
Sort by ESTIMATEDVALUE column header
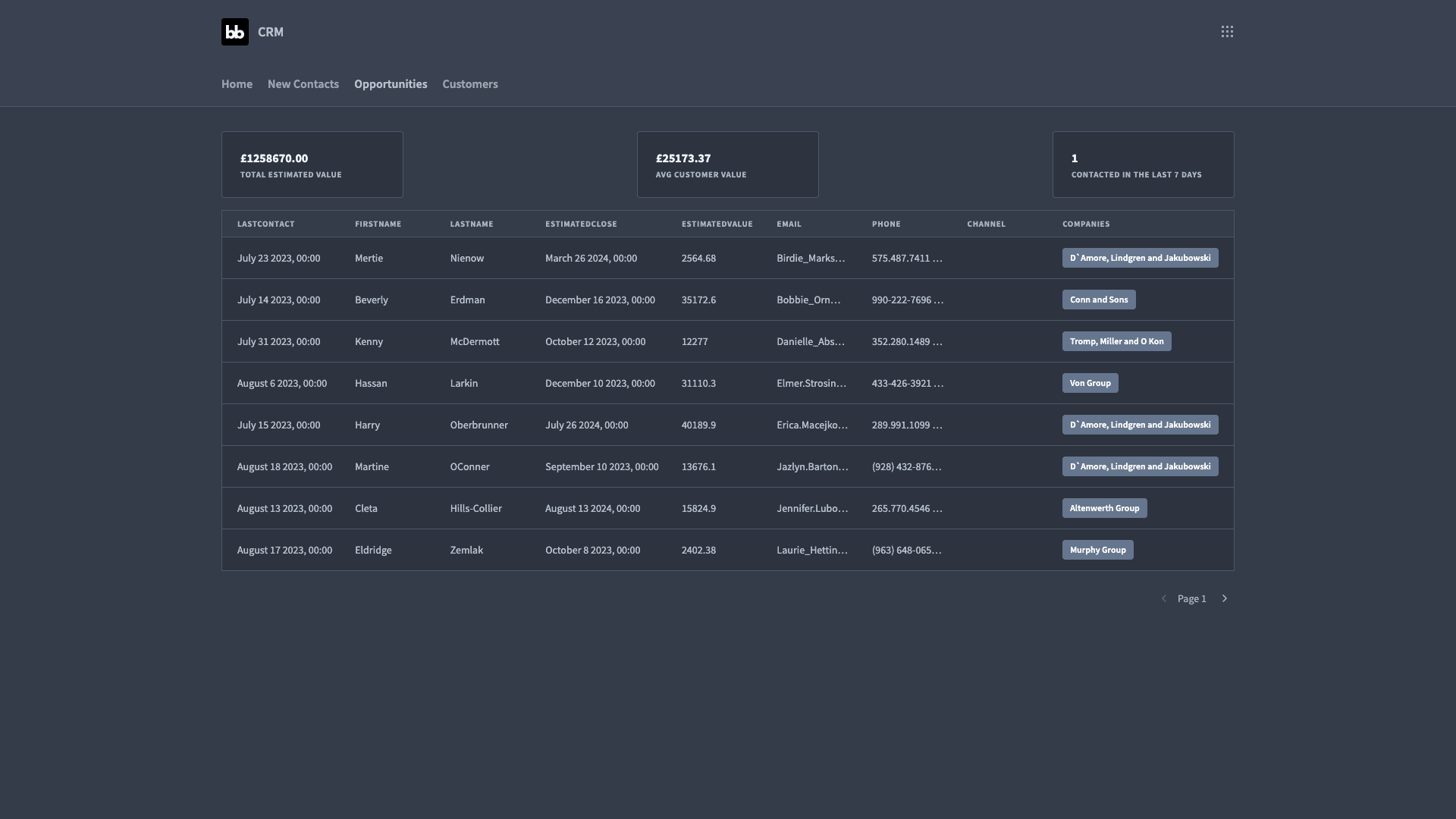tap(717, 224)
